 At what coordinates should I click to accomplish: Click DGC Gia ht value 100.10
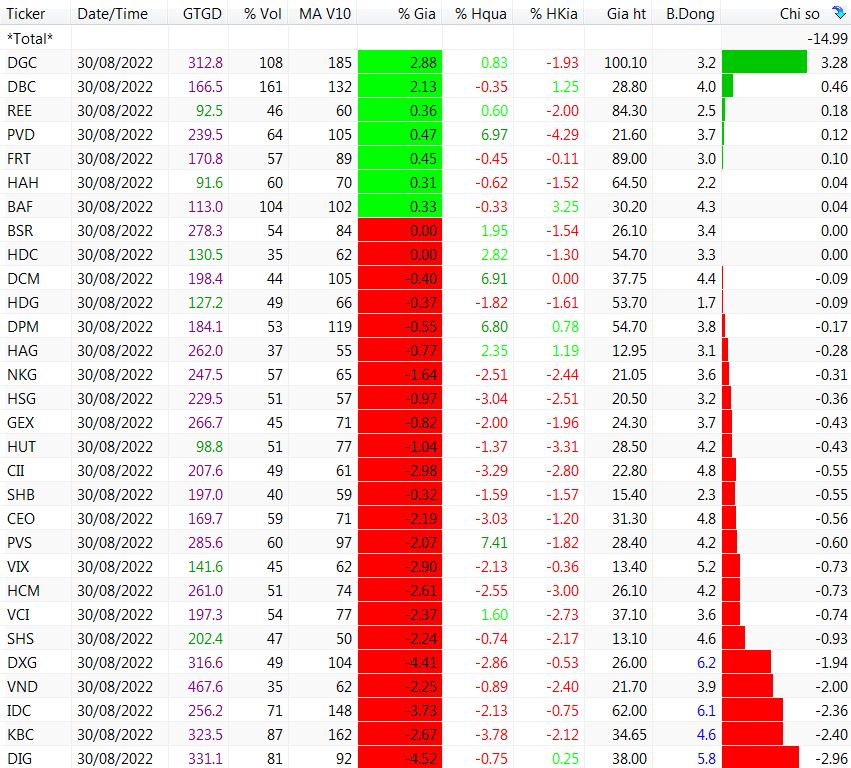pos(625,63)
